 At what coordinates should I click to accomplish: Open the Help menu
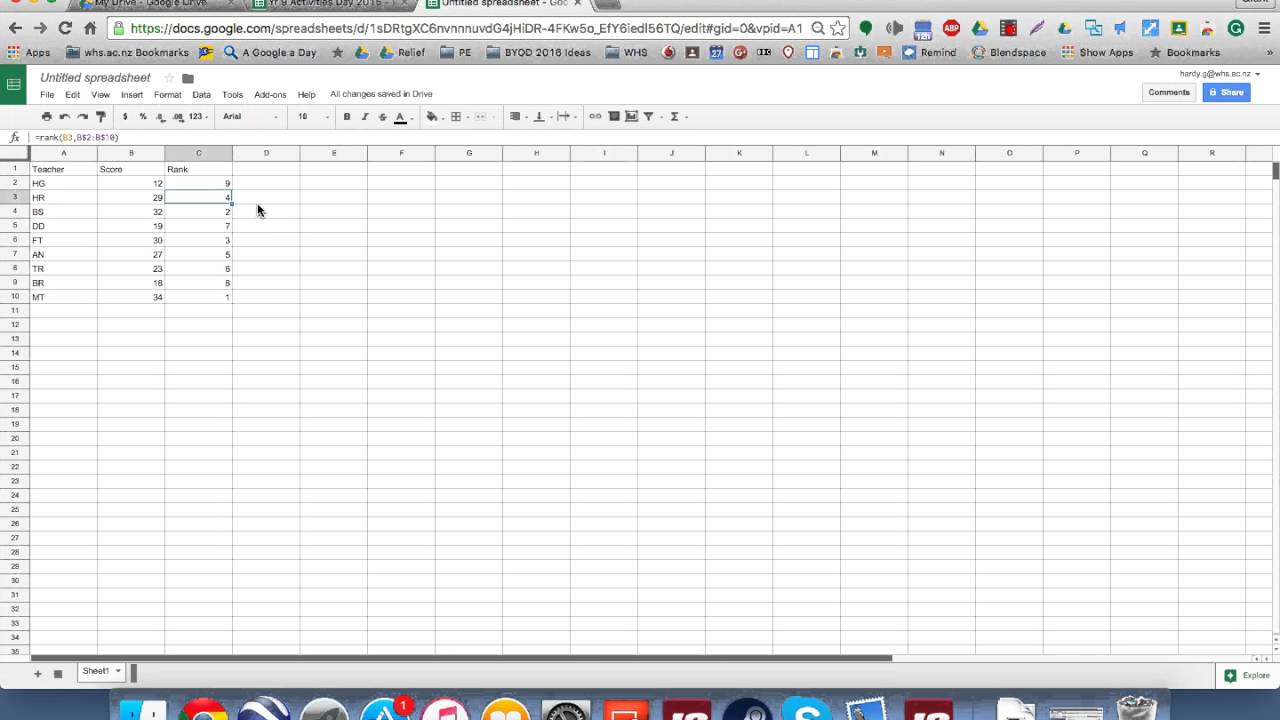tap(306, 95)
